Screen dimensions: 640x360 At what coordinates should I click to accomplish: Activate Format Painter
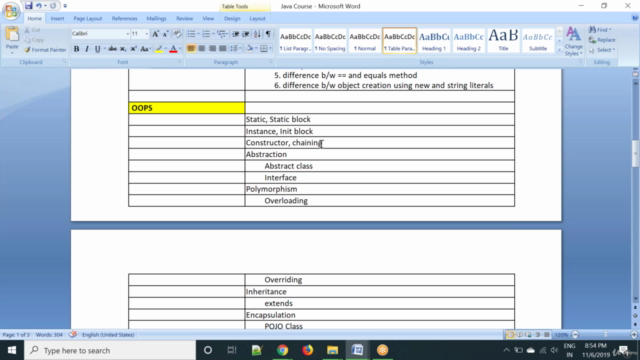click(x=45, y=50)
